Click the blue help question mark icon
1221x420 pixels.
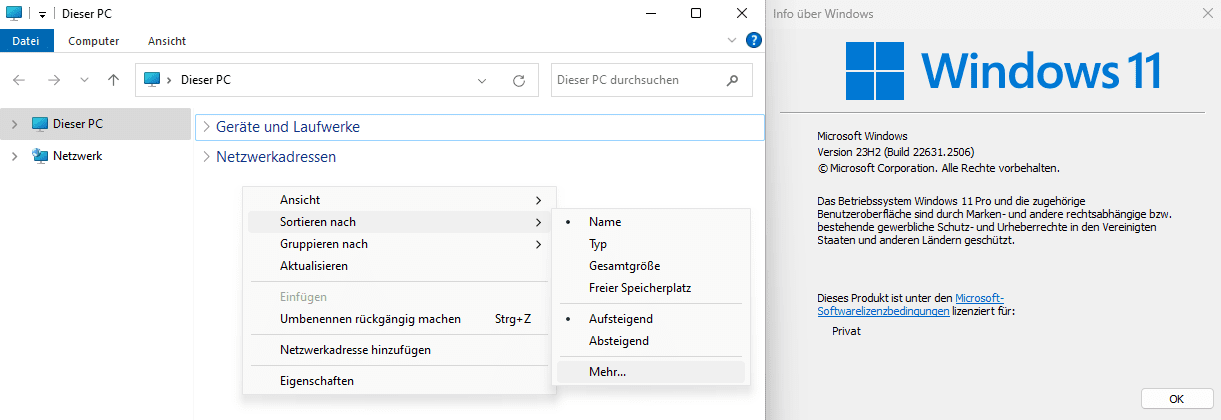pos(754,41)
